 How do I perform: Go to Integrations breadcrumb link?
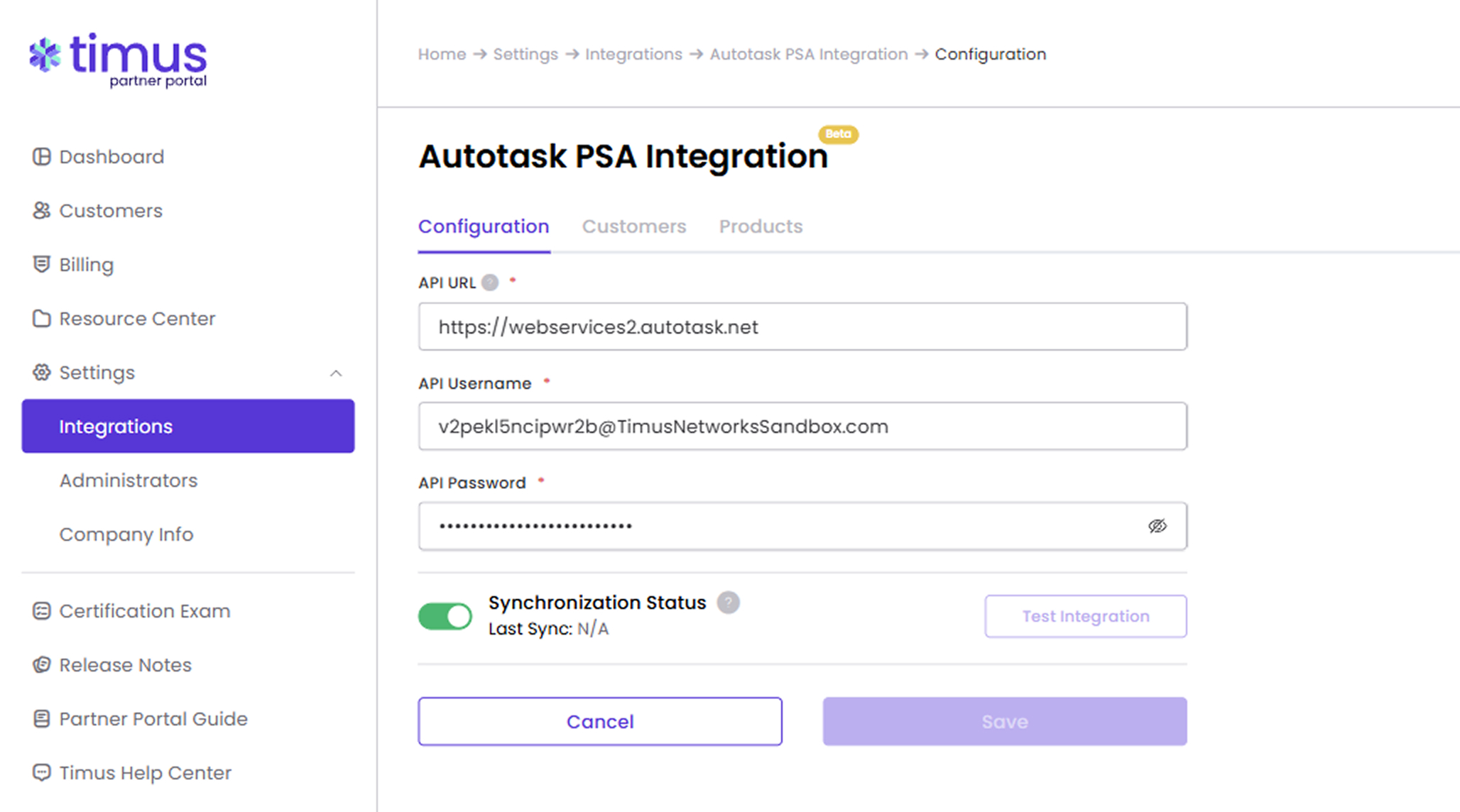tap(633, 55)
